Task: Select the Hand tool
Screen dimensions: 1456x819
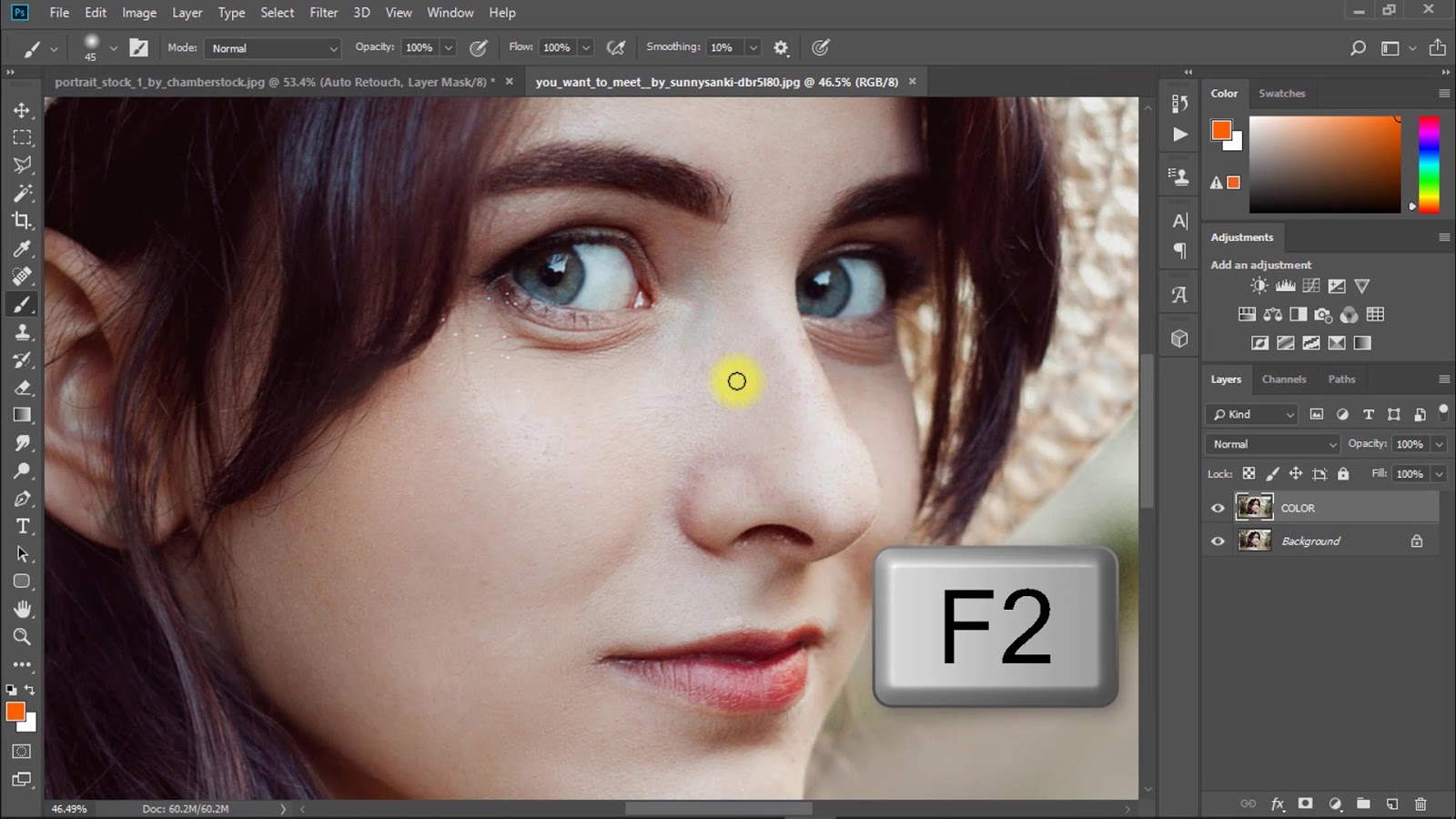Action: (x=22, y=609)
